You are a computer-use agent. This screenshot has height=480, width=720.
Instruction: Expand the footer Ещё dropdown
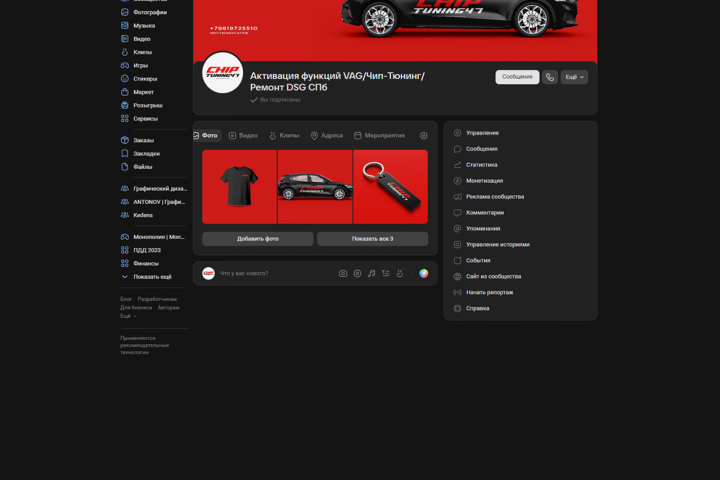coord(128,316)
